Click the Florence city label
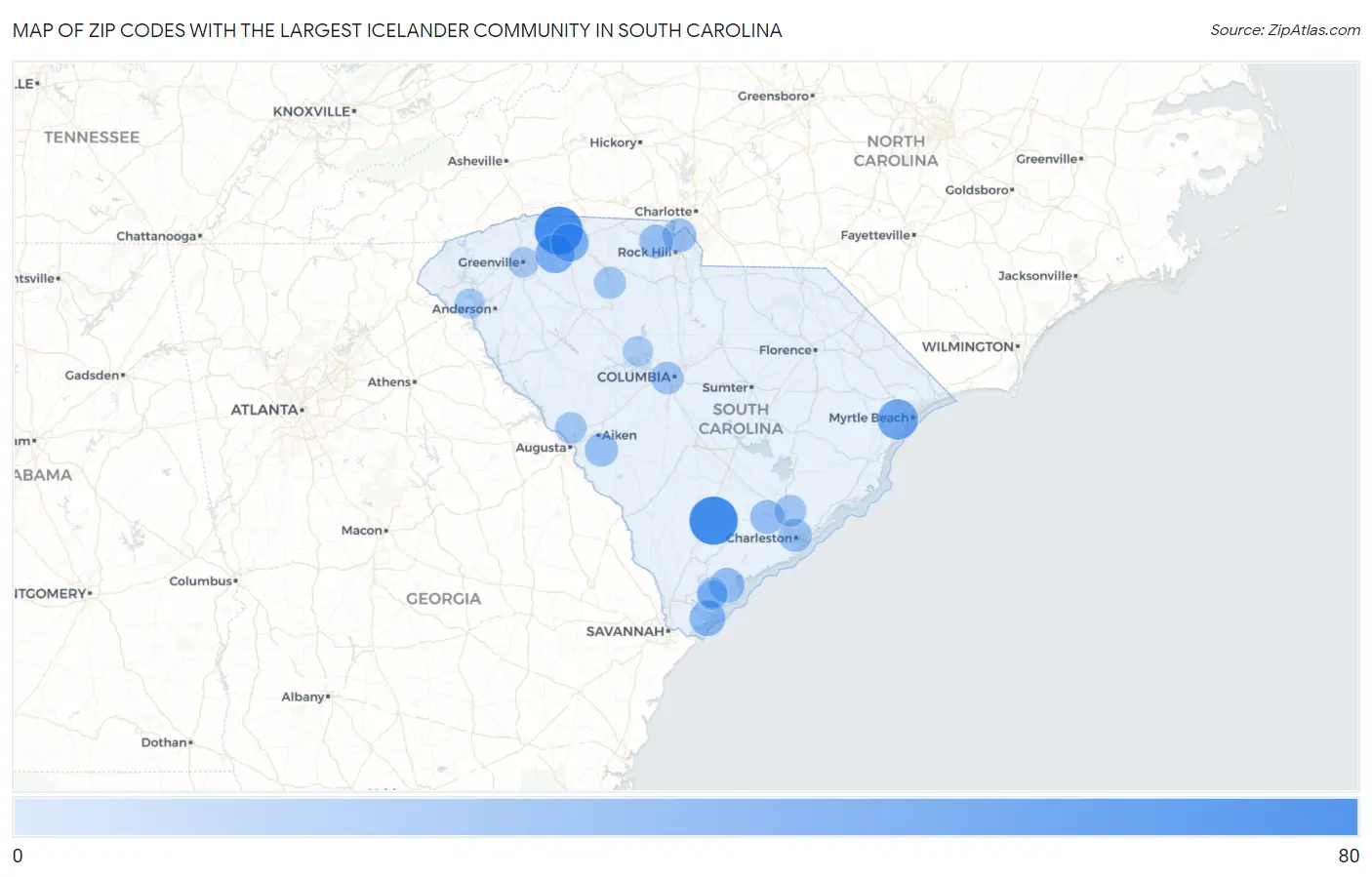 point(786,350)
